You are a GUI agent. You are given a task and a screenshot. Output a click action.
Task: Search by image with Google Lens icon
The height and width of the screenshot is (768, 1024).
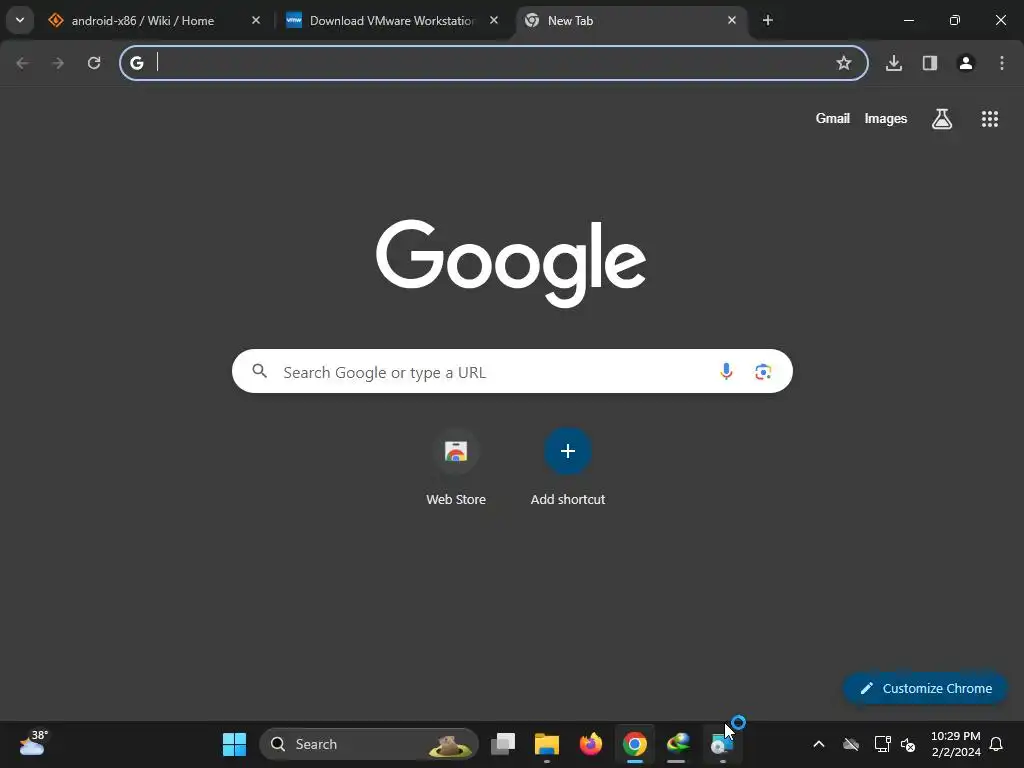tap(763, 372)
